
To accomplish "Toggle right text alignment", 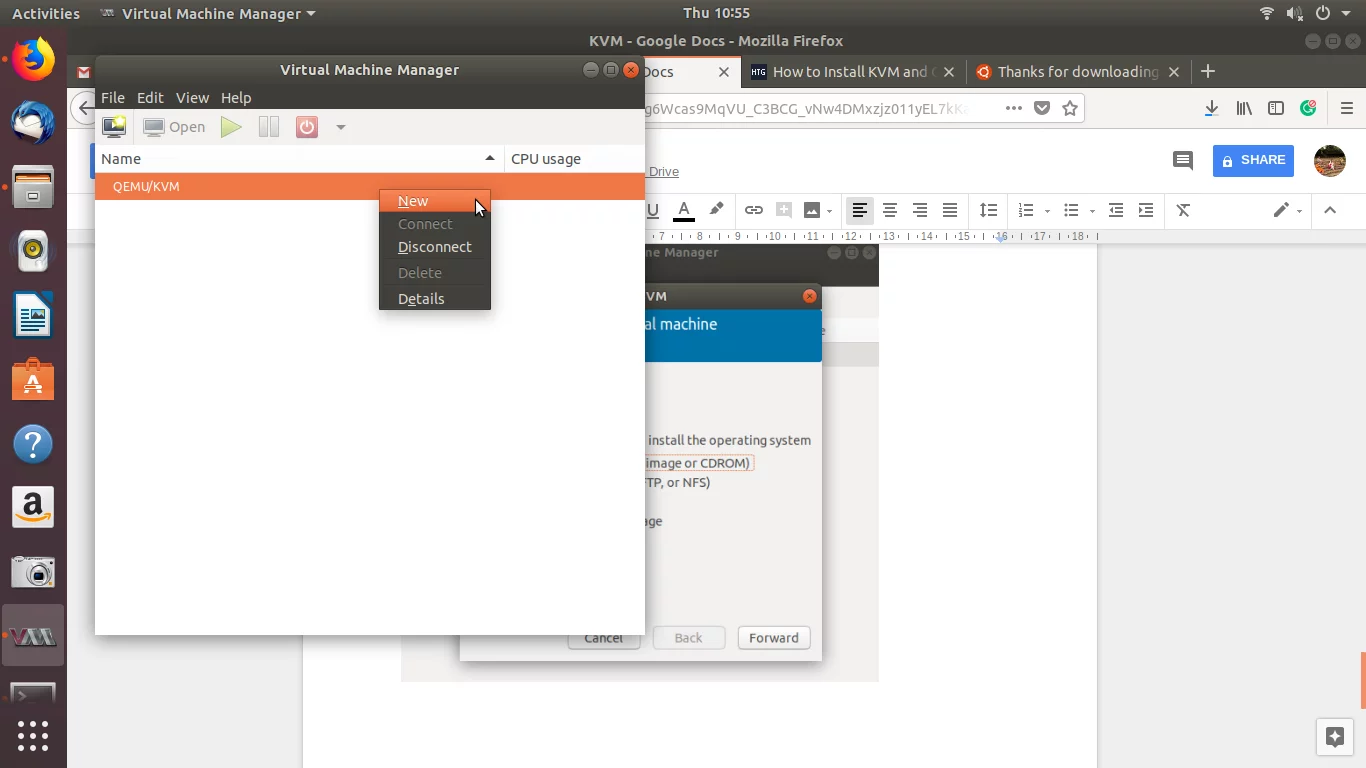I will click(919, 210).
